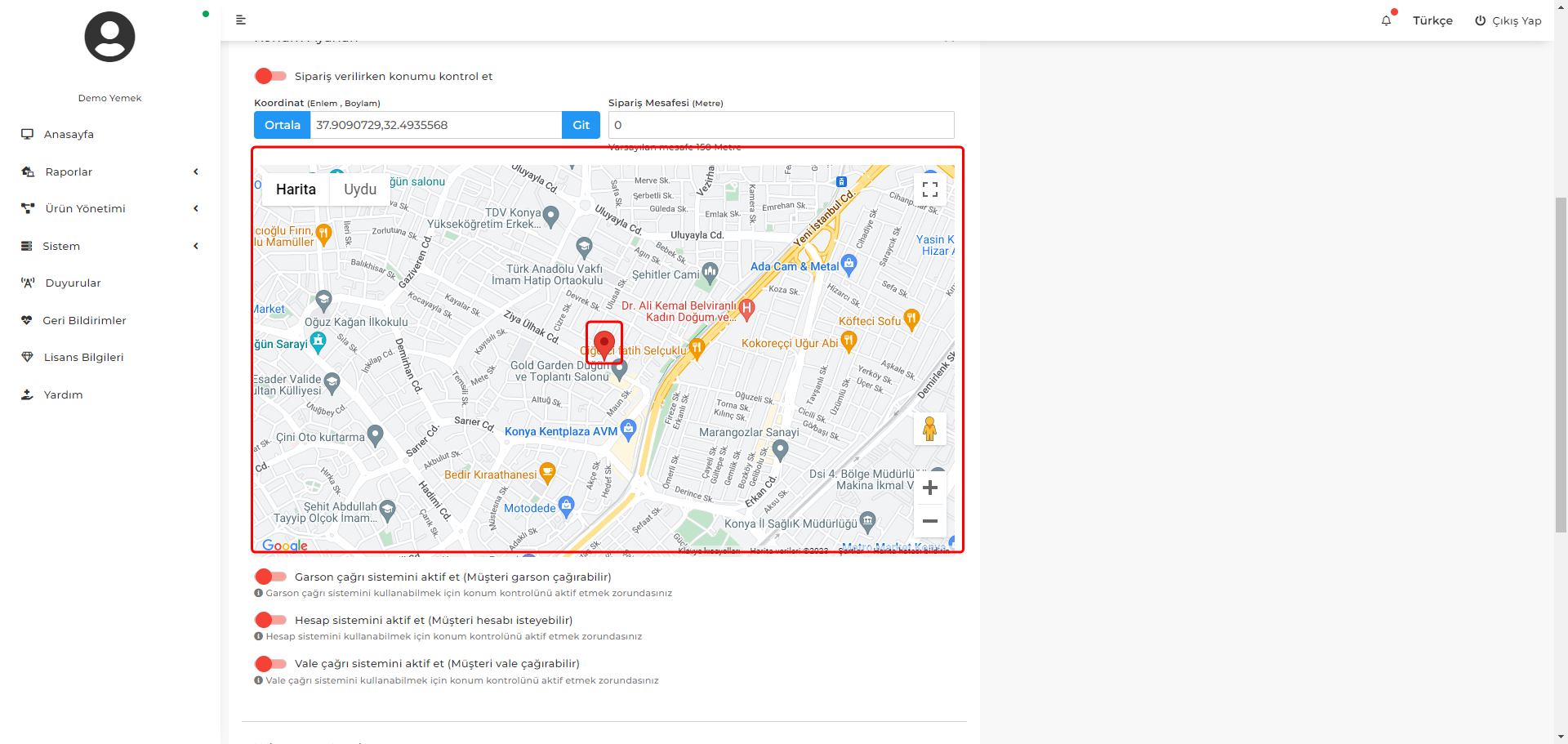Click the Sistem sidebar icon

27,246
